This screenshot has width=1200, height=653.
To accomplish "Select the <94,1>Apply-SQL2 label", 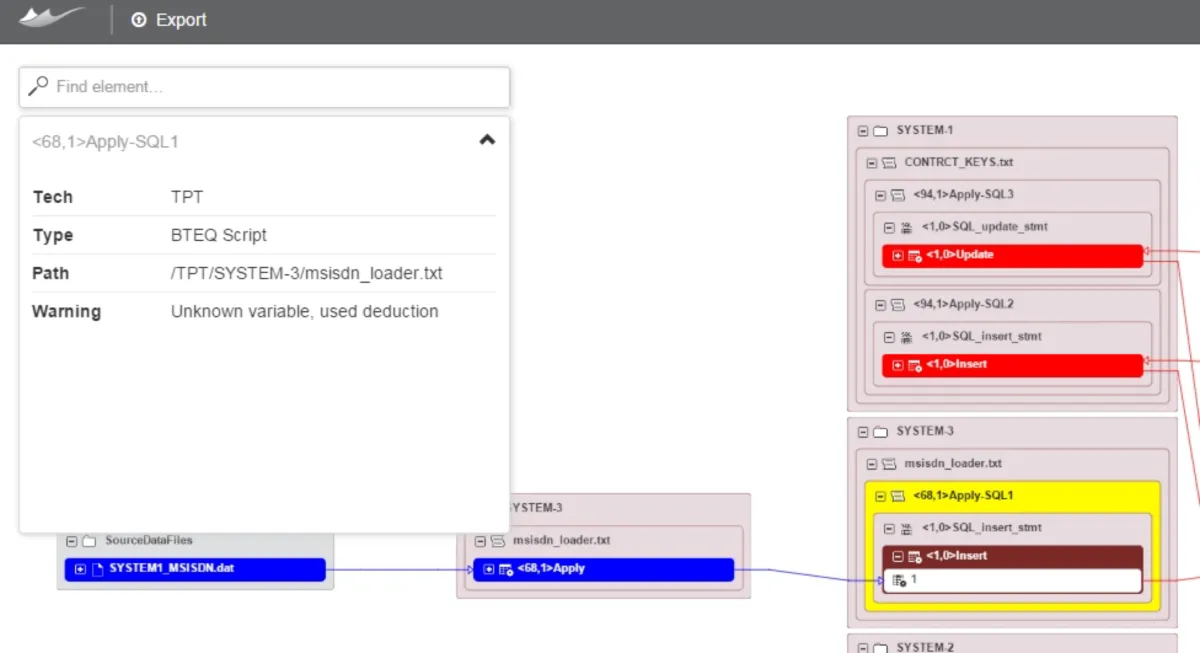I will point(963,304).
